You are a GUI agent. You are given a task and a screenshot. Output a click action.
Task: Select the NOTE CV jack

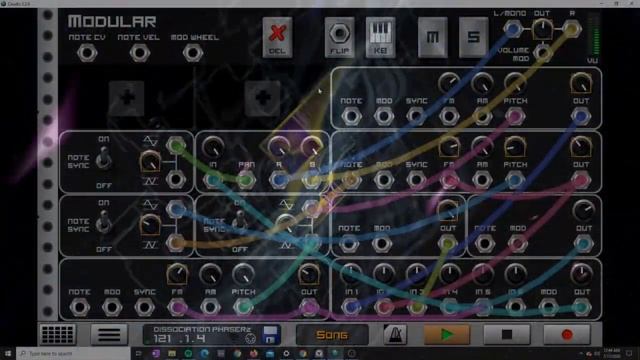point(87,53)
